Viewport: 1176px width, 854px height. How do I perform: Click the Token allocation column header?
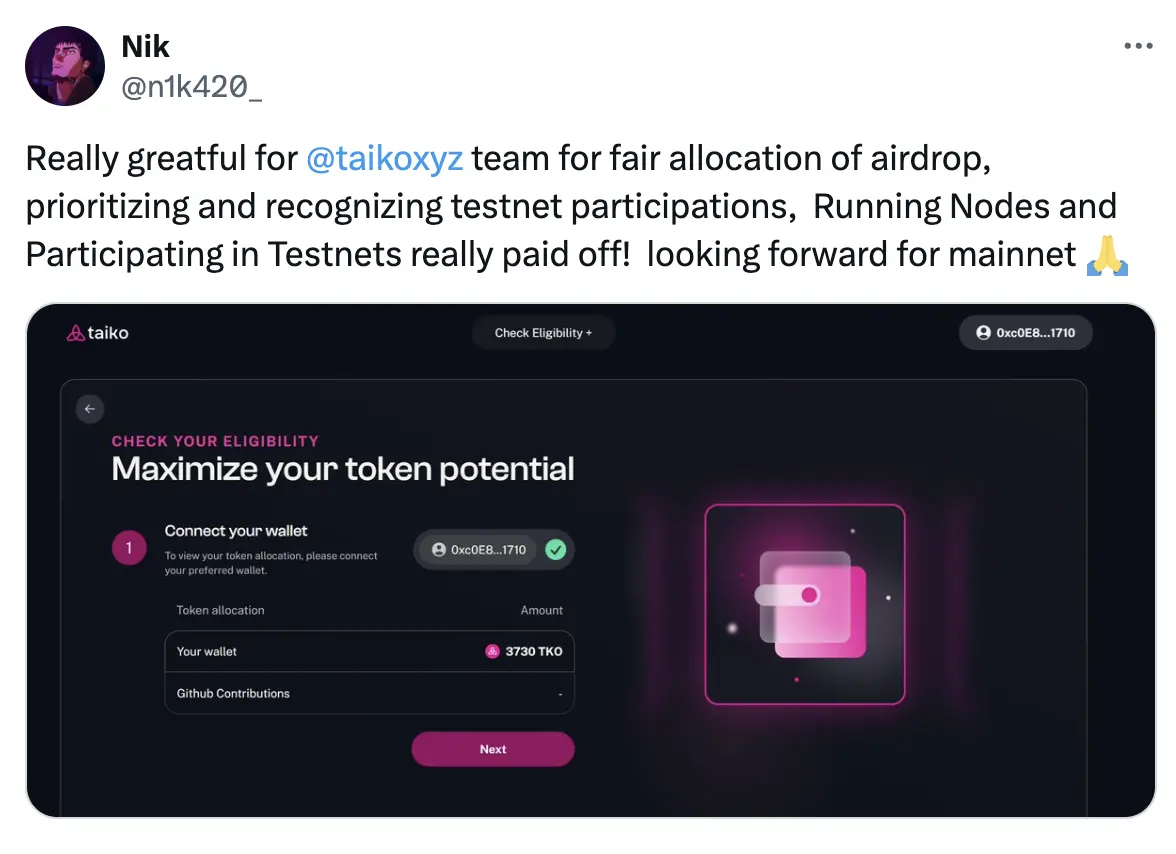(x=221, y=610)
